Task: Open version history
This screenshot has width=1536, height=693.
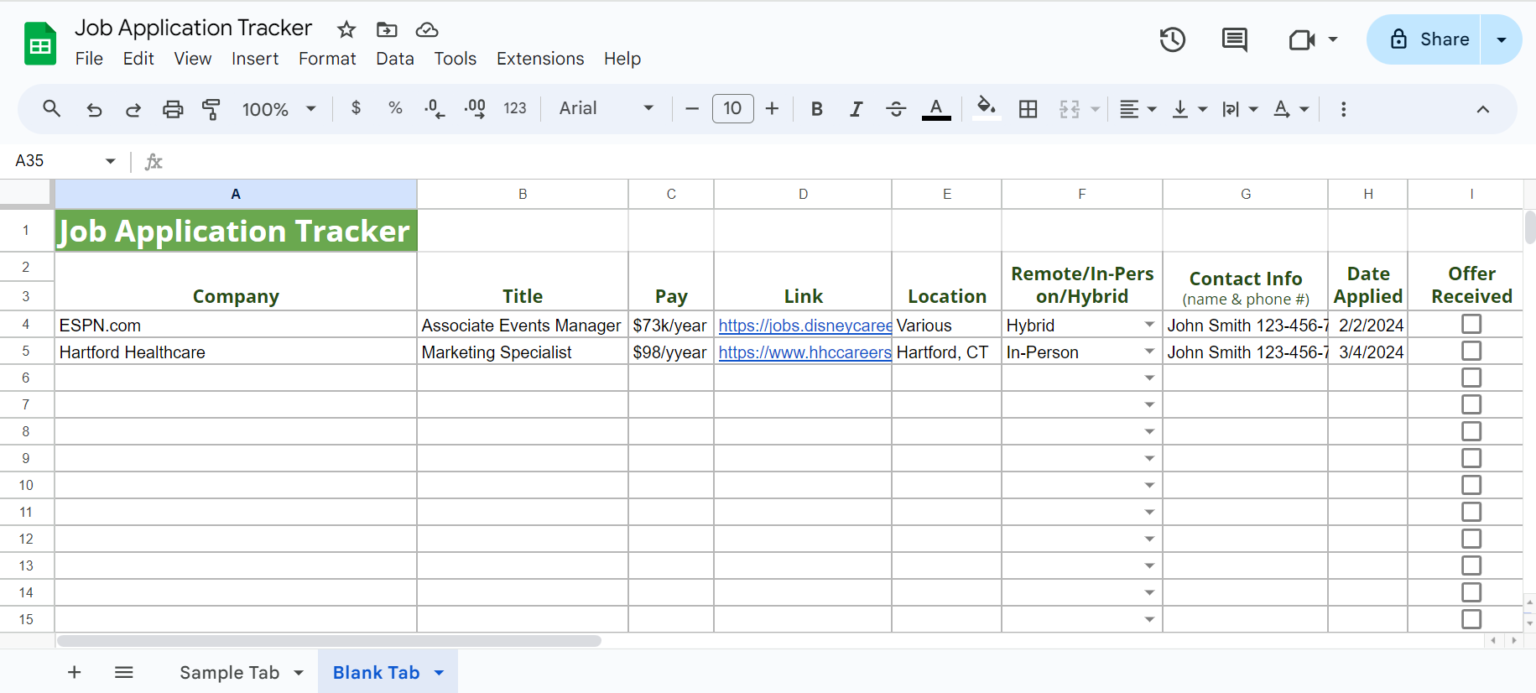Action: (x=1172, y=39)
